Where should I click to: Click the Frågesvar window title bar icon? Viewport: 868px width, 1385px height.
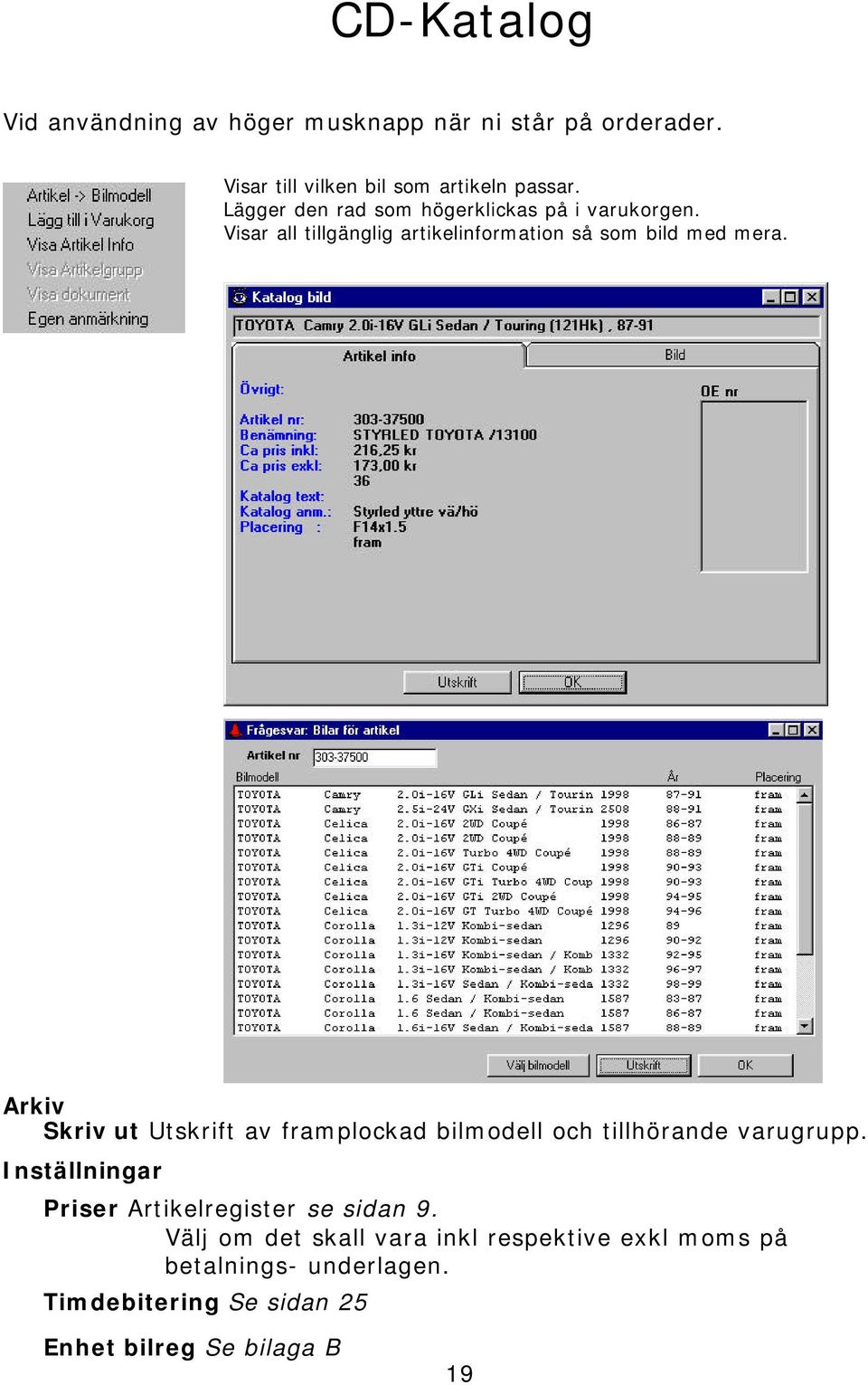[236, 730]
